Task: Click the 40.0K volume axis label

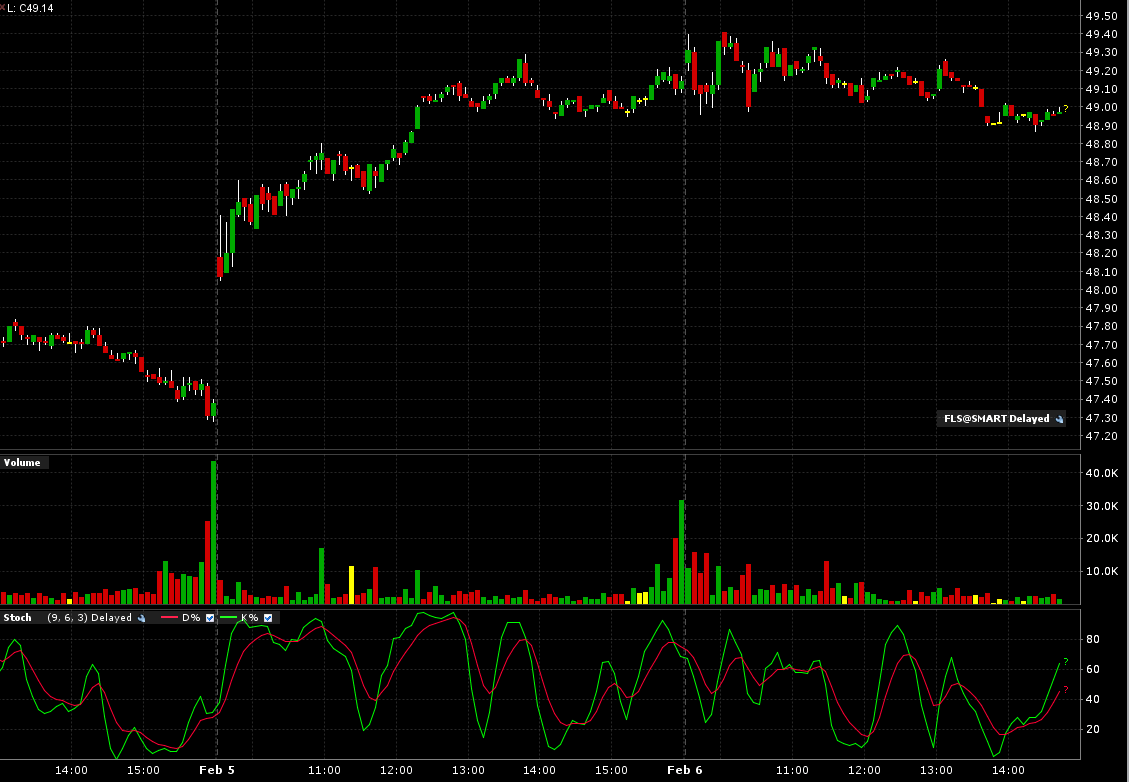Action: (1102, 473)
